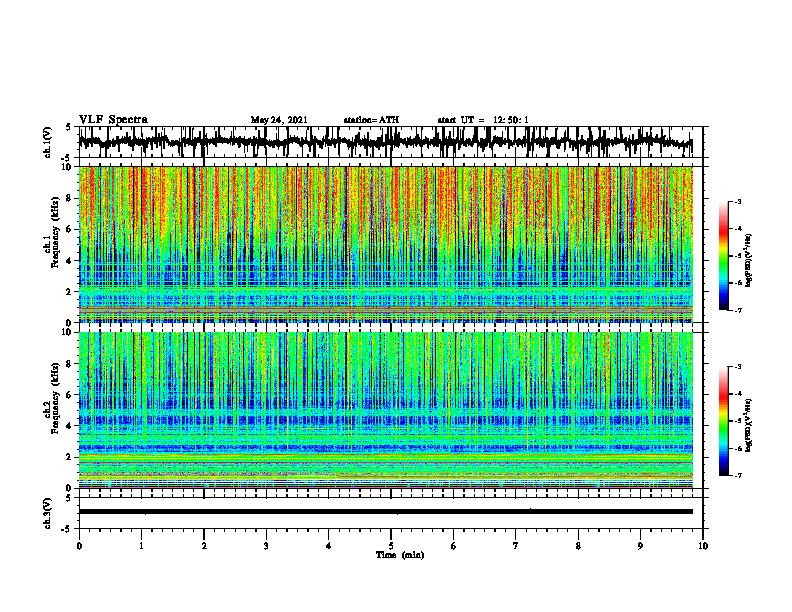Image resolution: width=792 pixels, height=612 pixels.
Task: Click the "2" tick on Time axis
Action: 204,546
